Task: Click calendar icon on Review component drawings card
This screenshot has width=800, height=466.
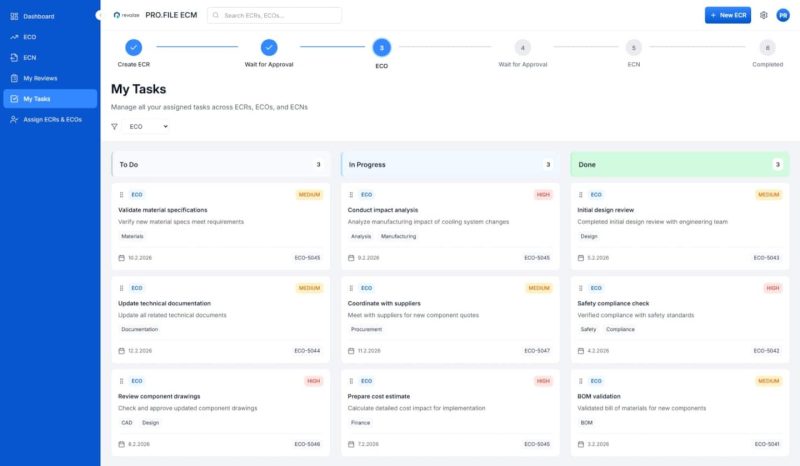Action: coord(121,444)
